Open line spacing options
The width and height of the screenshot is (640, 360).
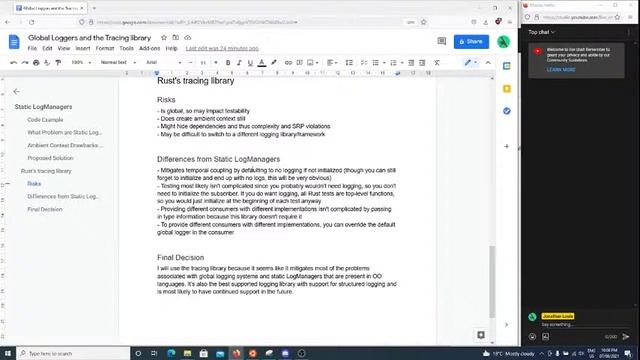click(x=349, y=62)
